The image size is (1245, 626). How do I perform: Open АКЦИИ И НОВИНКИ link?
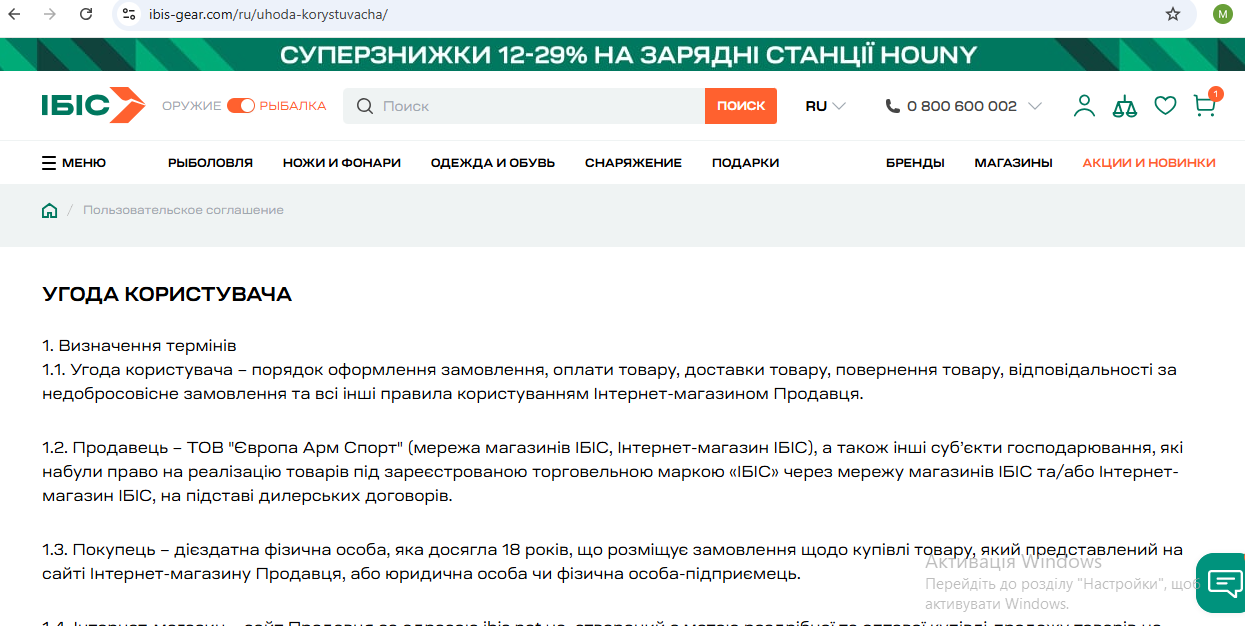click(1149, 163)
